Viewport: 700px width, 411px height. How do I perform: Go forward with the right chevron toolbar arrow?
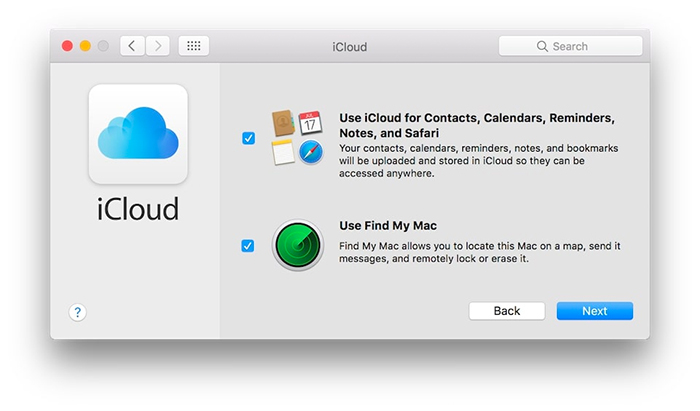point(157,46)
